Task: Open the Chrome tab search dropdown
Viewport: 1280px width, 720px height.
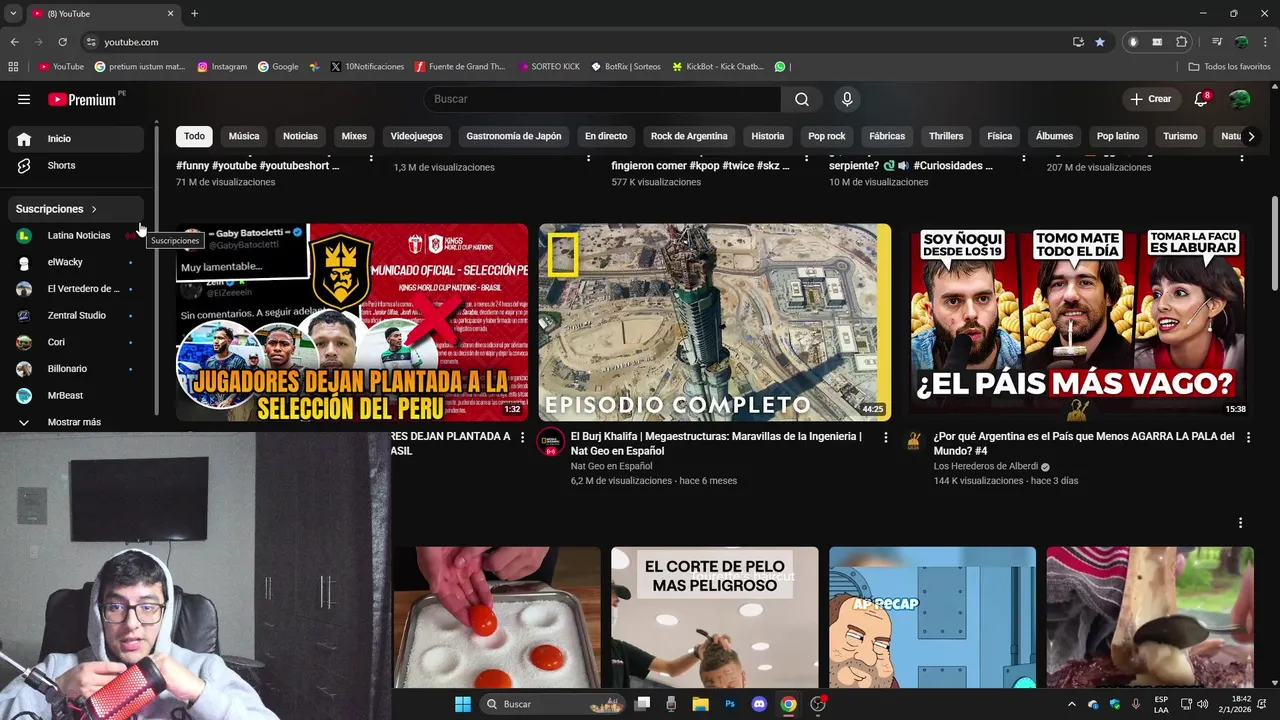Action: point(13,13)
